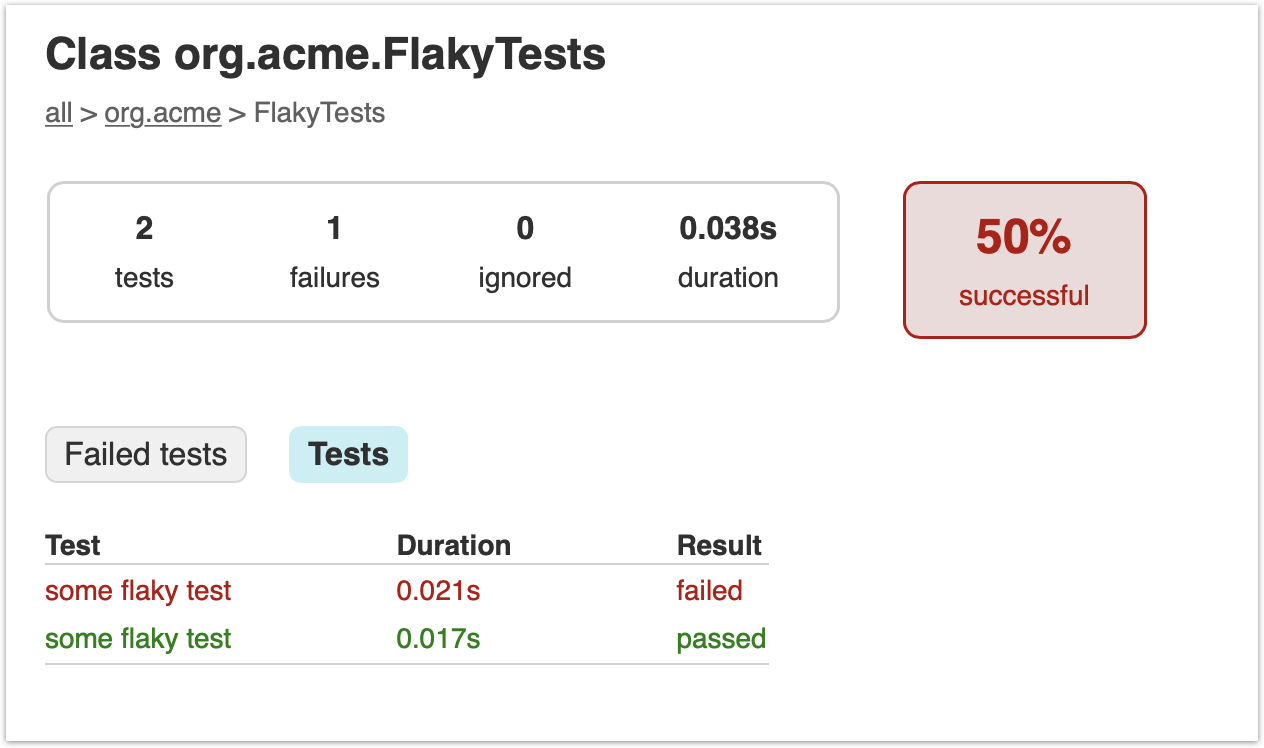Click the 0 ignored counter
The height and width of the screenshot is (748, 1264).
coord(525,253)
